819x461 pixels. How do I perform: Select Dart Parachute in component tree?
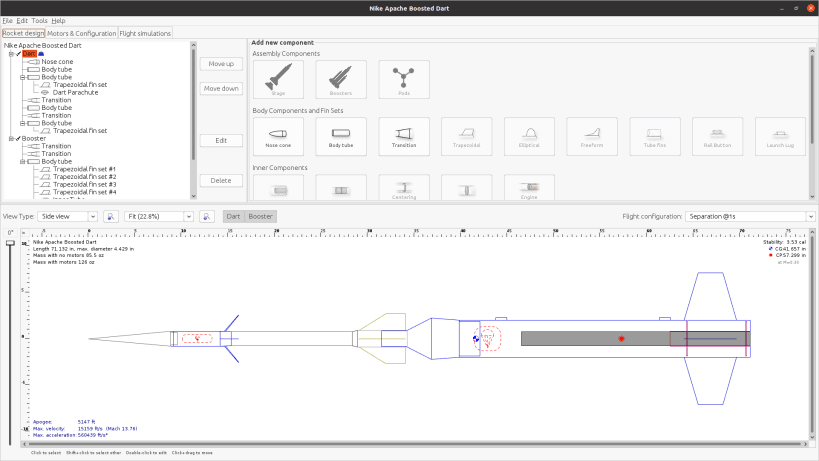pos(75,92)
